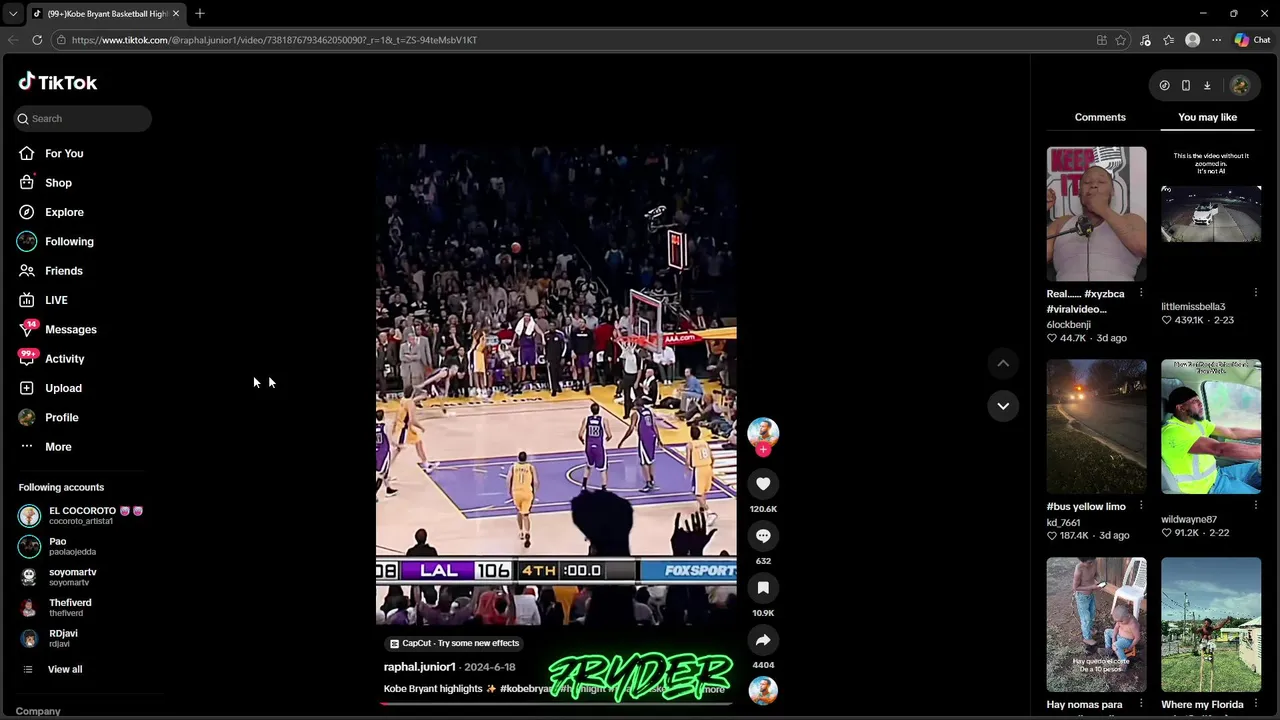Image resolution: width=1280 pixels, height=720 pixels.
Task: Open a new browser tab
Action: coord(200,13)
